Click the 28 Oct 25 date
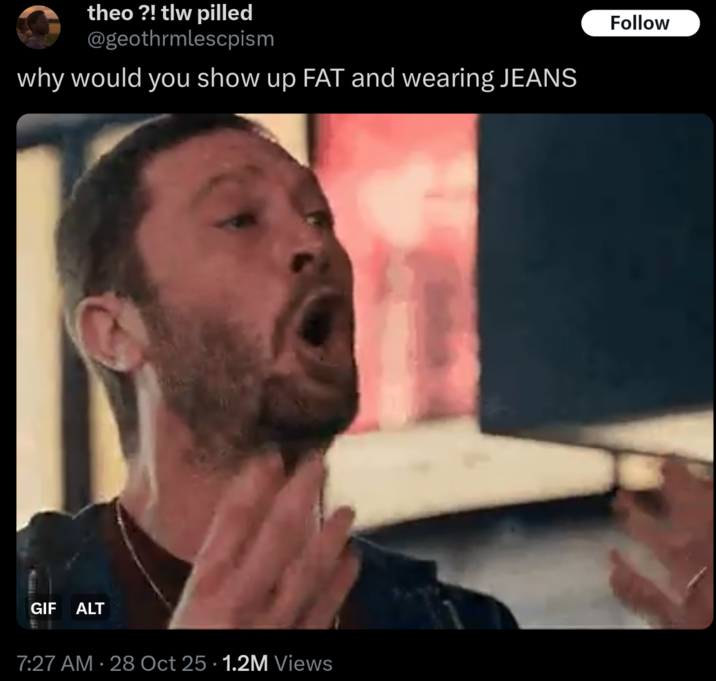This screenshot has width=716, height=681. [x=158, y=663]
